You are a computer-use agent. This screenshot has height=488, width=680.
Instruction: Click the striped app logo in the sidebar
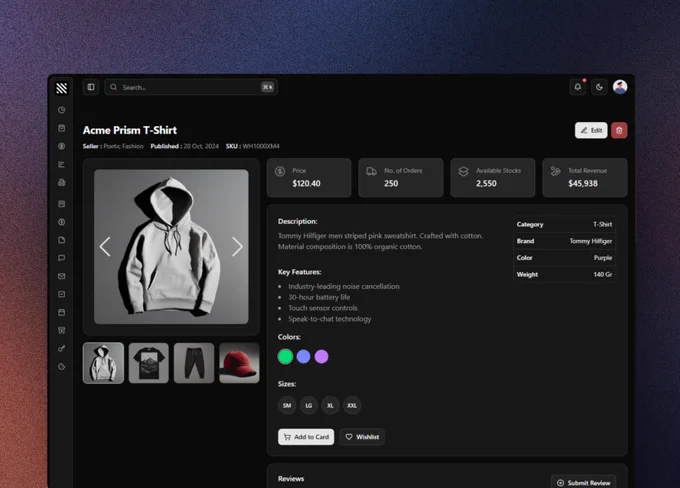click(x=62, y=88)
